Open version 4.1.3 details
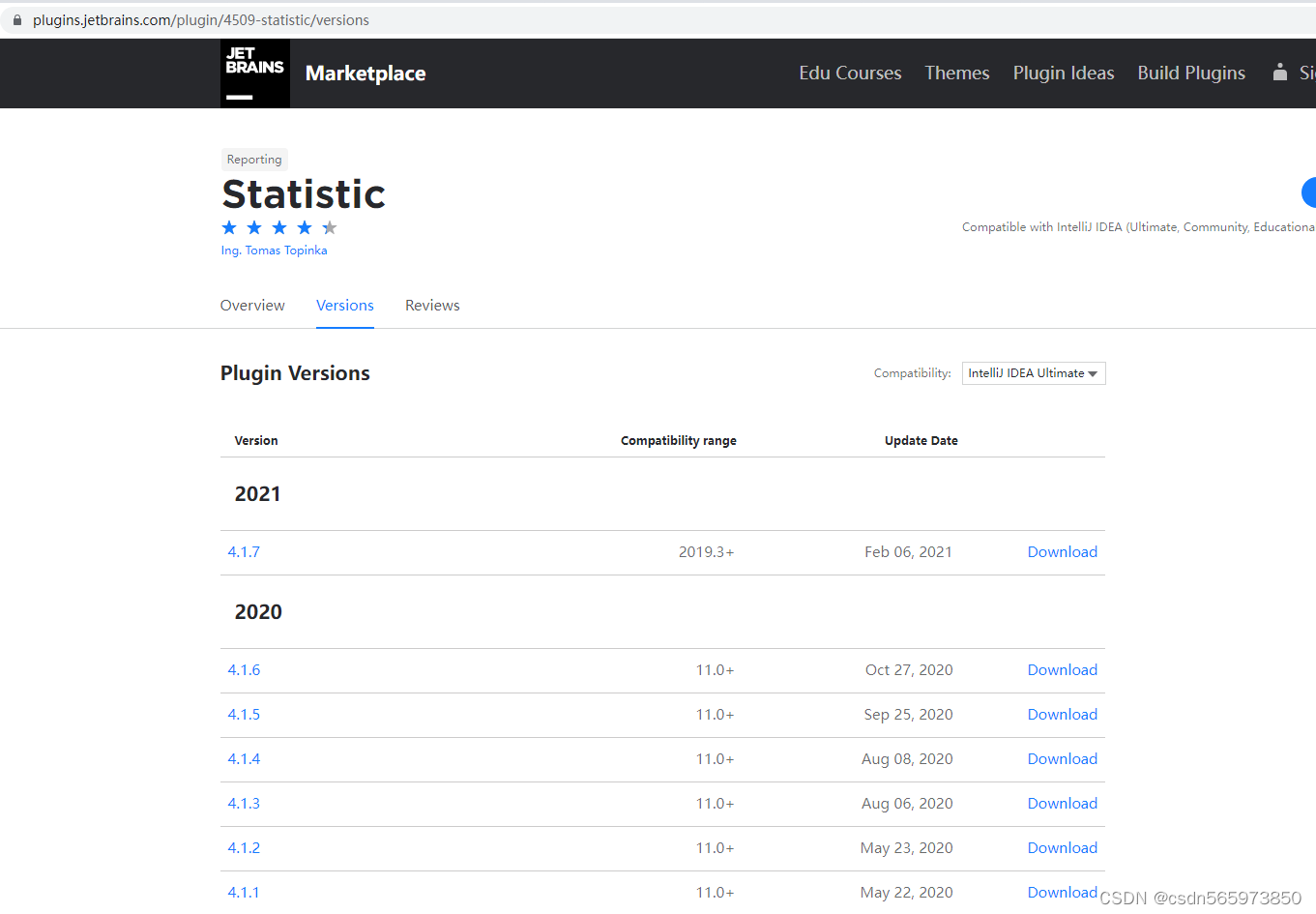The image size is (1316, 914). [244, 804]
